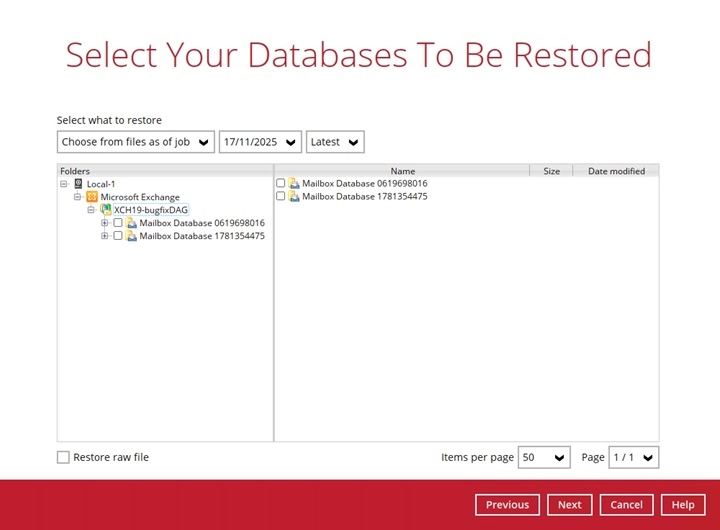Open the Items per page selector
720x530 pixels.
pyautogui.click(x=545, y=457)
